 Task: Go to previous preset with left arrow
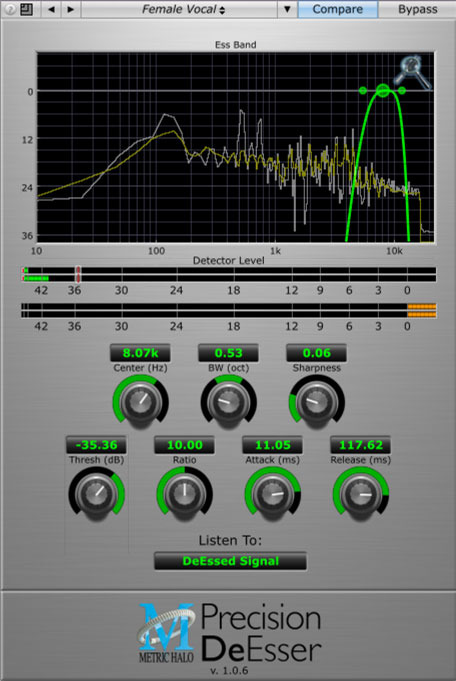tap(51, 9)
